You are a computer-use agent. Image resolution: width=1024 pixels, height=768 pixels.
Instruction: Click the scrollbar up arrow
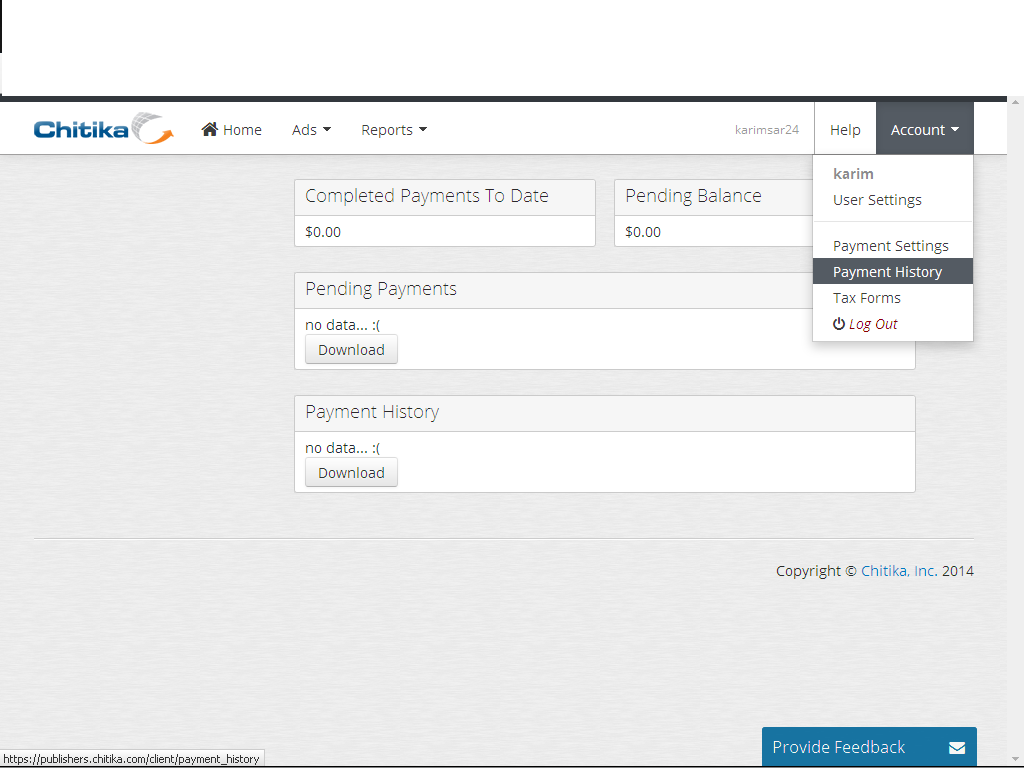[1015, 104]
